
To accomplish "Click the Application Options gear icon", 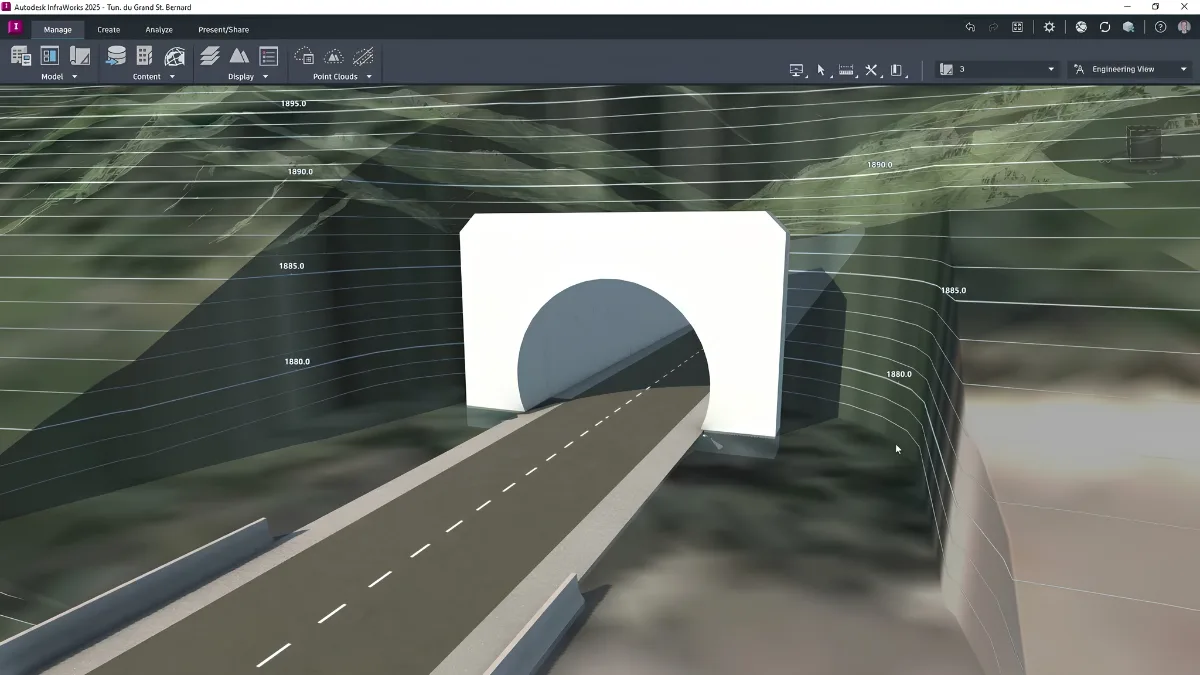I will click(x=1049, y=27).
